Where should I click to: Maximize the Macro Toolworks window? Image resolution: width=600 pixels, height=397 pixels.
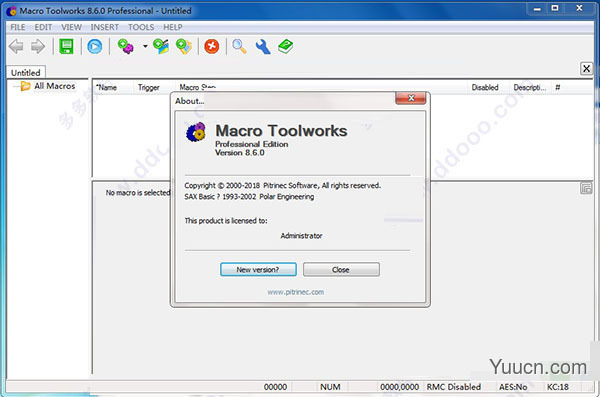[x=555, y=8]
